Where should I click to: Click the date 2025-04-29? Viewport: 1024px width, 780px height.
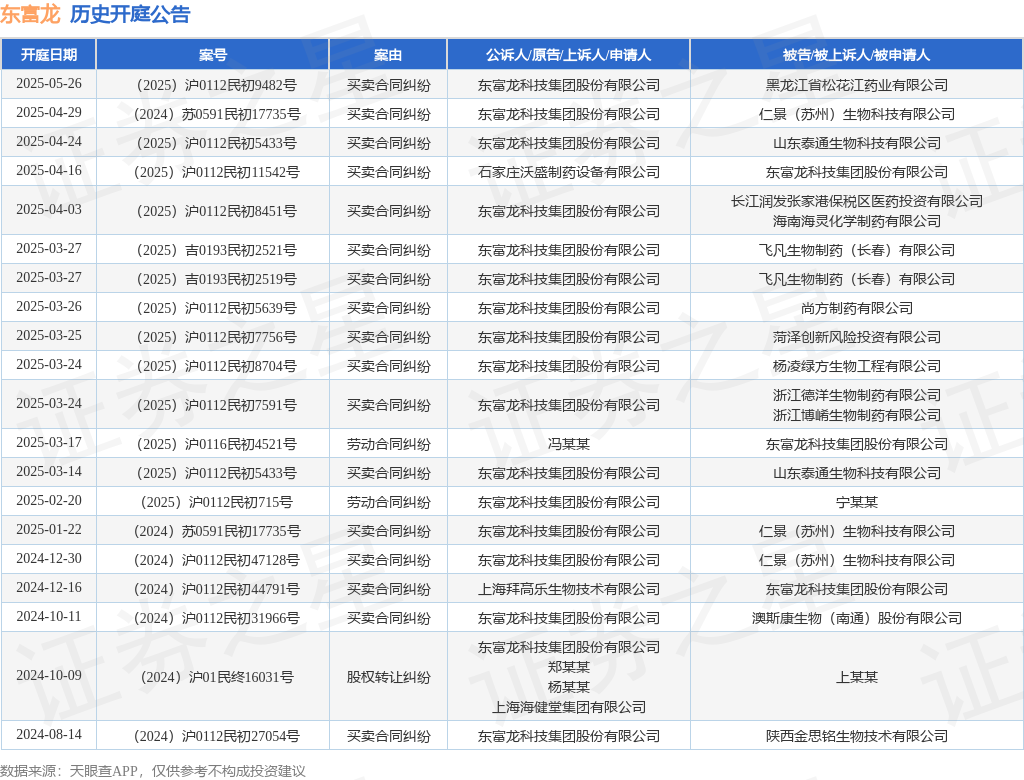49,112
